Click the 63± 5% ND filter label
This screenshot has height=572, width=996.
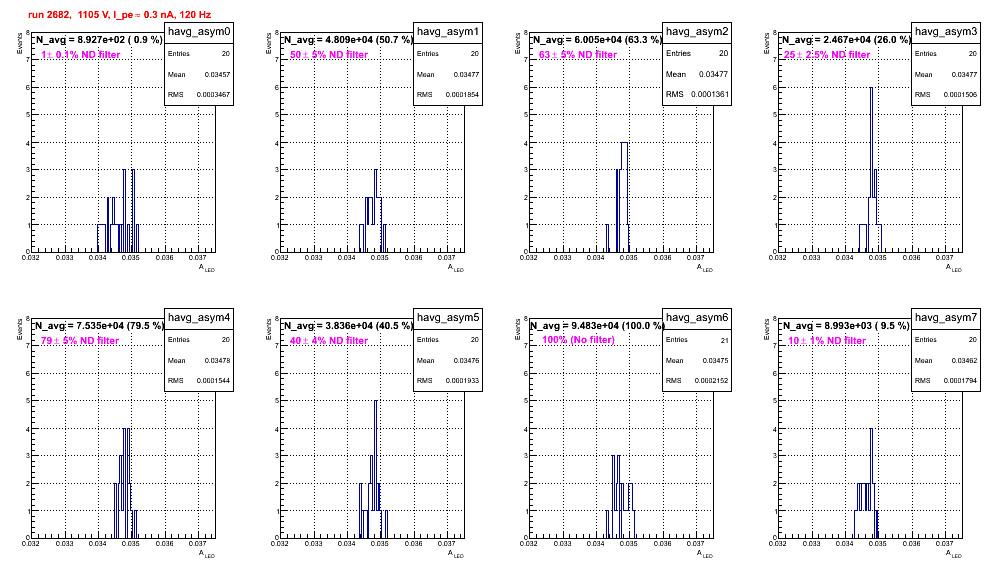click(578, 55)
